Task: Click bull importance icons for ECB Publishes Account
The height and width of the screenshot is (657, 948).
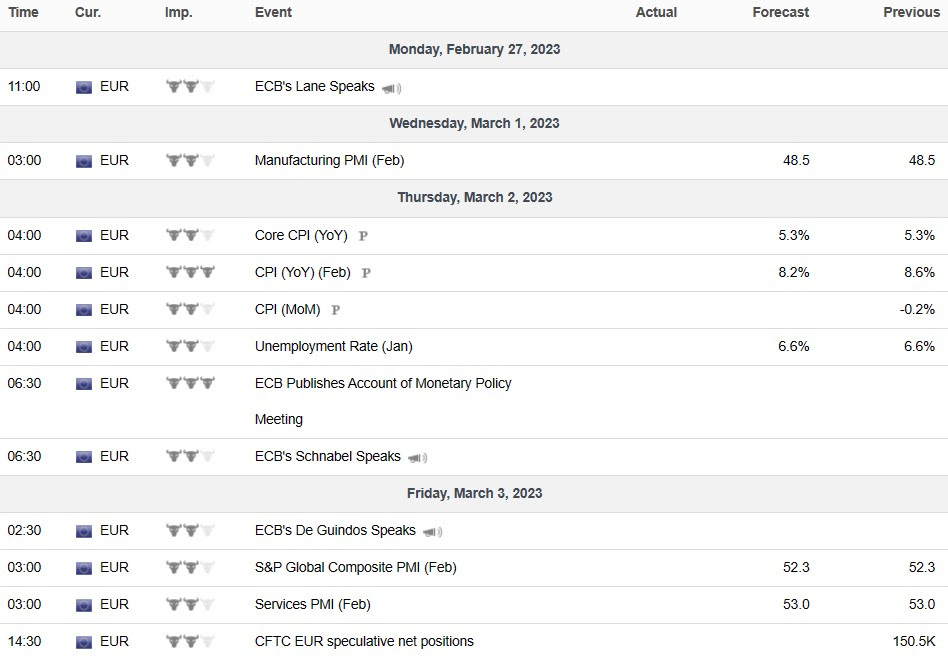Action: (190, 383)
